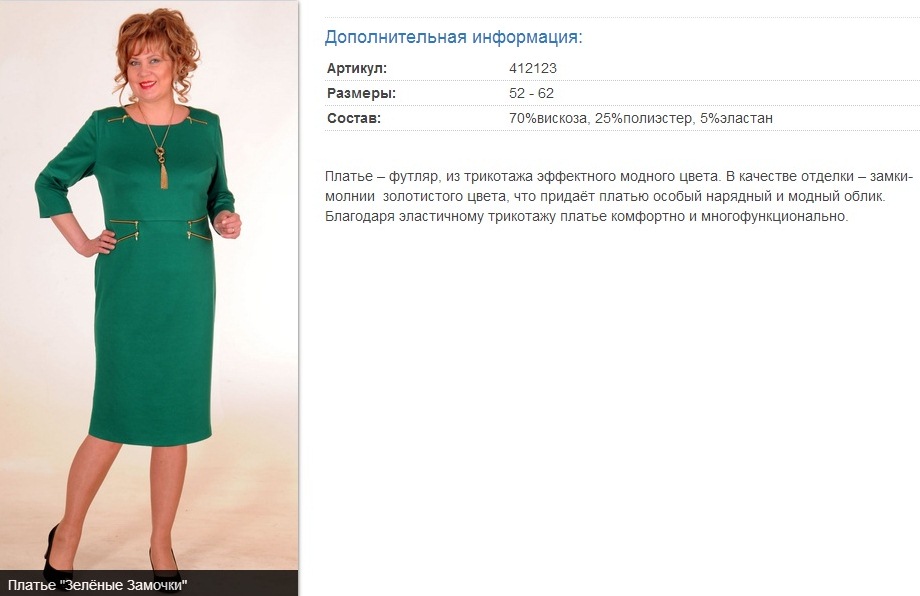Click the 25%полиэстер text
The image size is (920, 596).
(x=644, y=118)
